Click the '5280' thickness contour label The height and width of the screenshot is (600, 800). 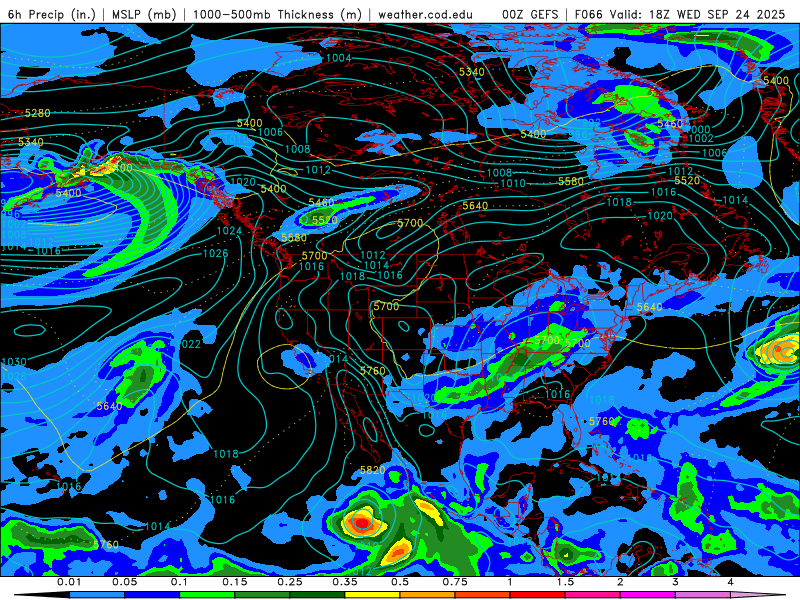tap(38, 113)
